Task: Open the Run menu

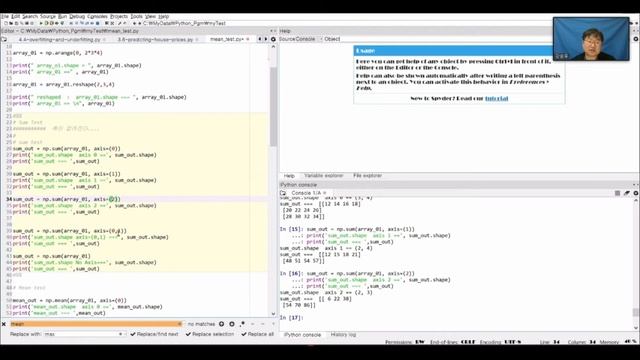Action: [62, 16]
